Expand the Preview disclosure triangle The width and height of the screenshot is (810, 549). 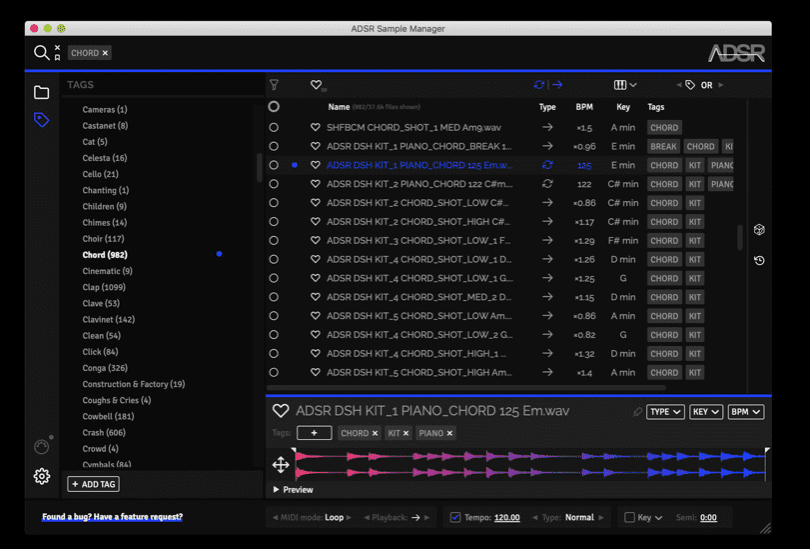pos(276,490)
